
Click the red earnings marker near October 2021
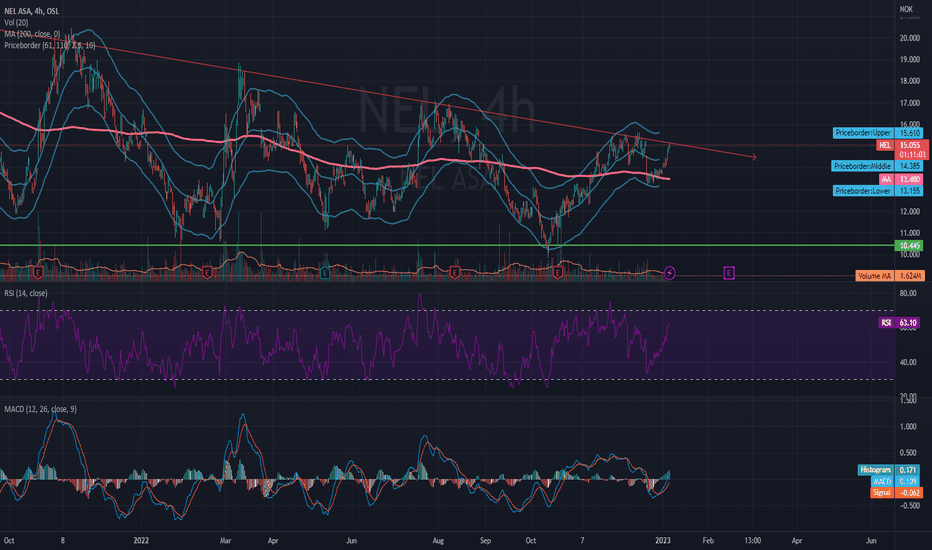tap(38, 273)
